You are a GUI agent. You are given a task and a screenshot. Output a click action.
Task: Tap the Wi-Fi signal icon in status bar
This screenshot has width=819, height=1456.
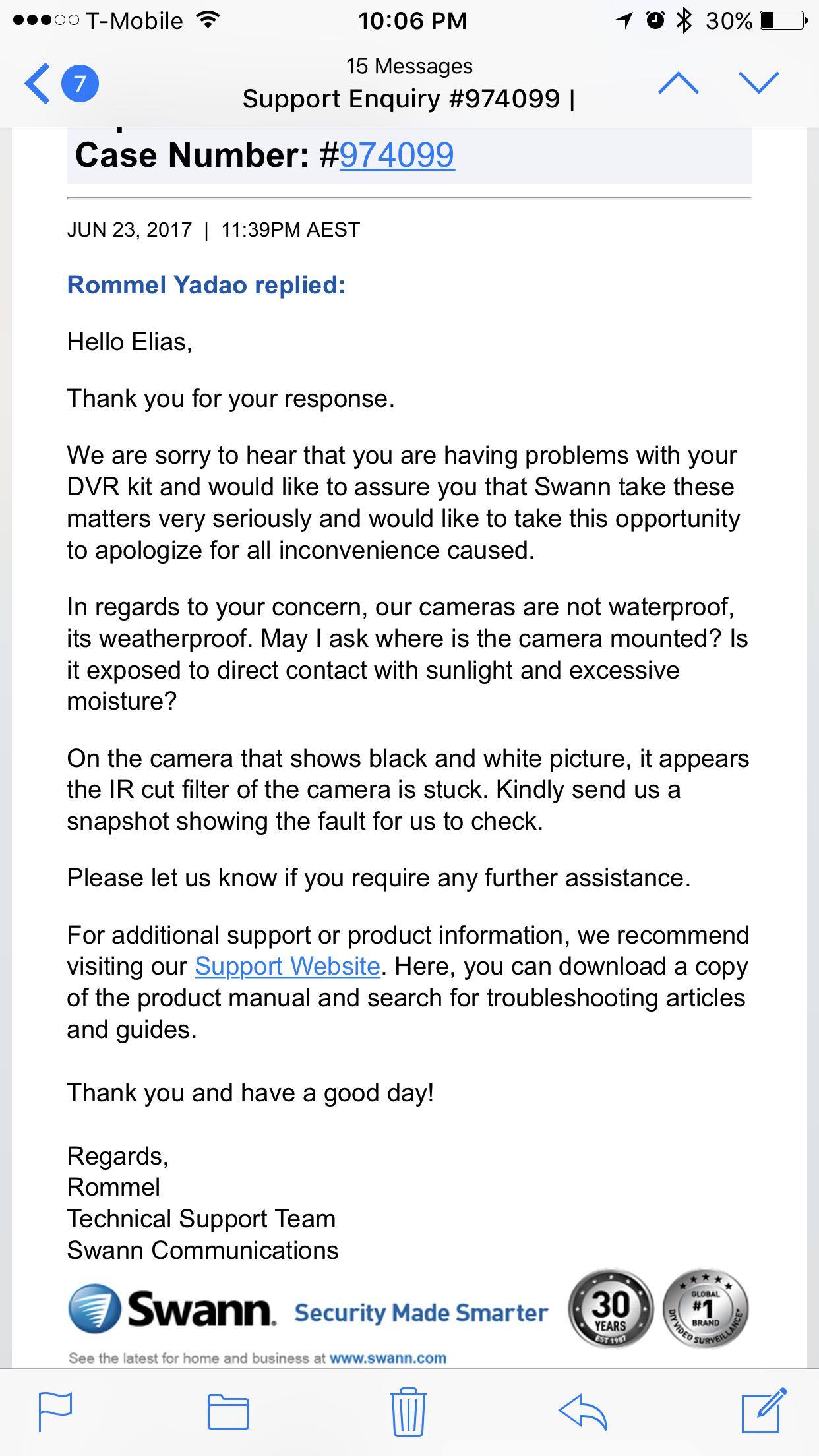pos(207,21)
